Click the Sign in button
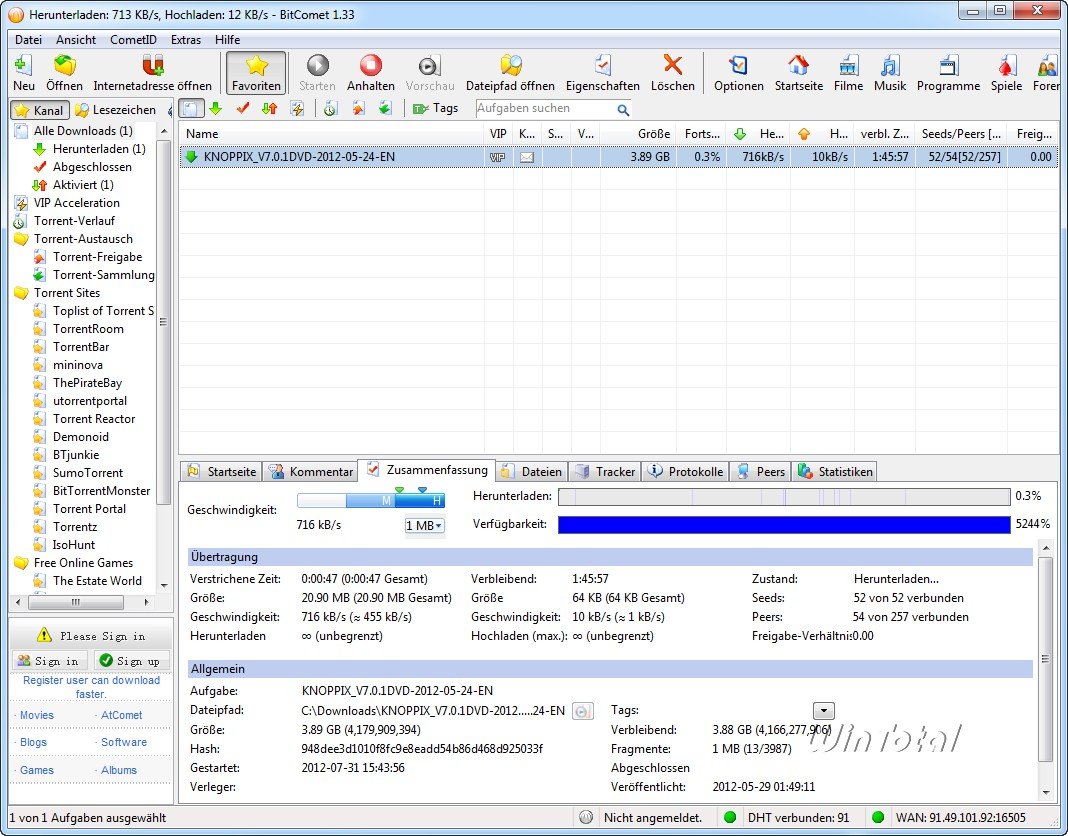 point(48,661)
